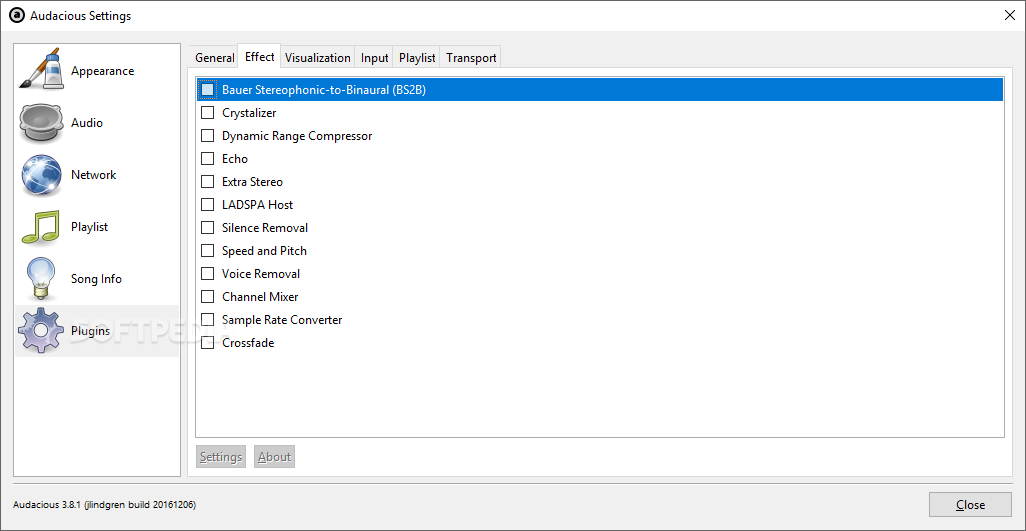Image resolution: width=1026 pixels, height=531 pixels.
Task: Switch to the Input tab
Action: [375, 58]
